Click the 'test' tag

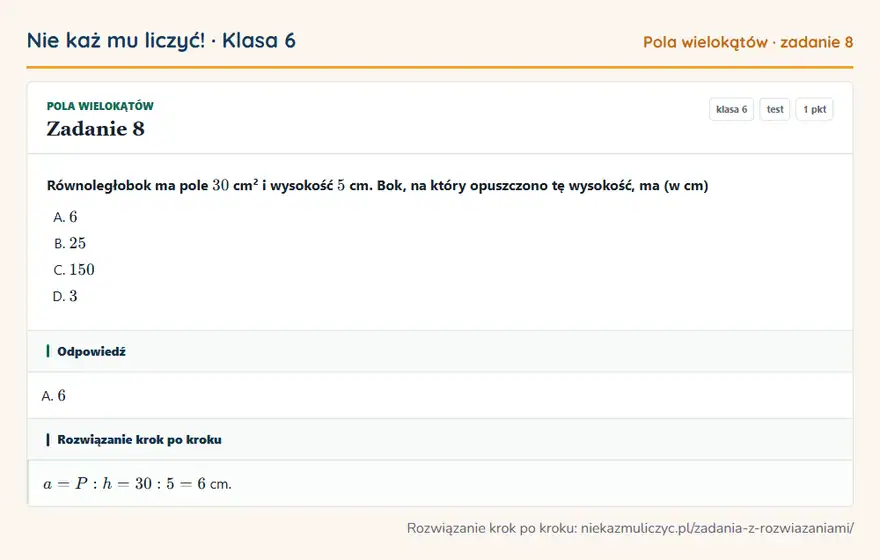pyautogui.click(x=774, y=109)
